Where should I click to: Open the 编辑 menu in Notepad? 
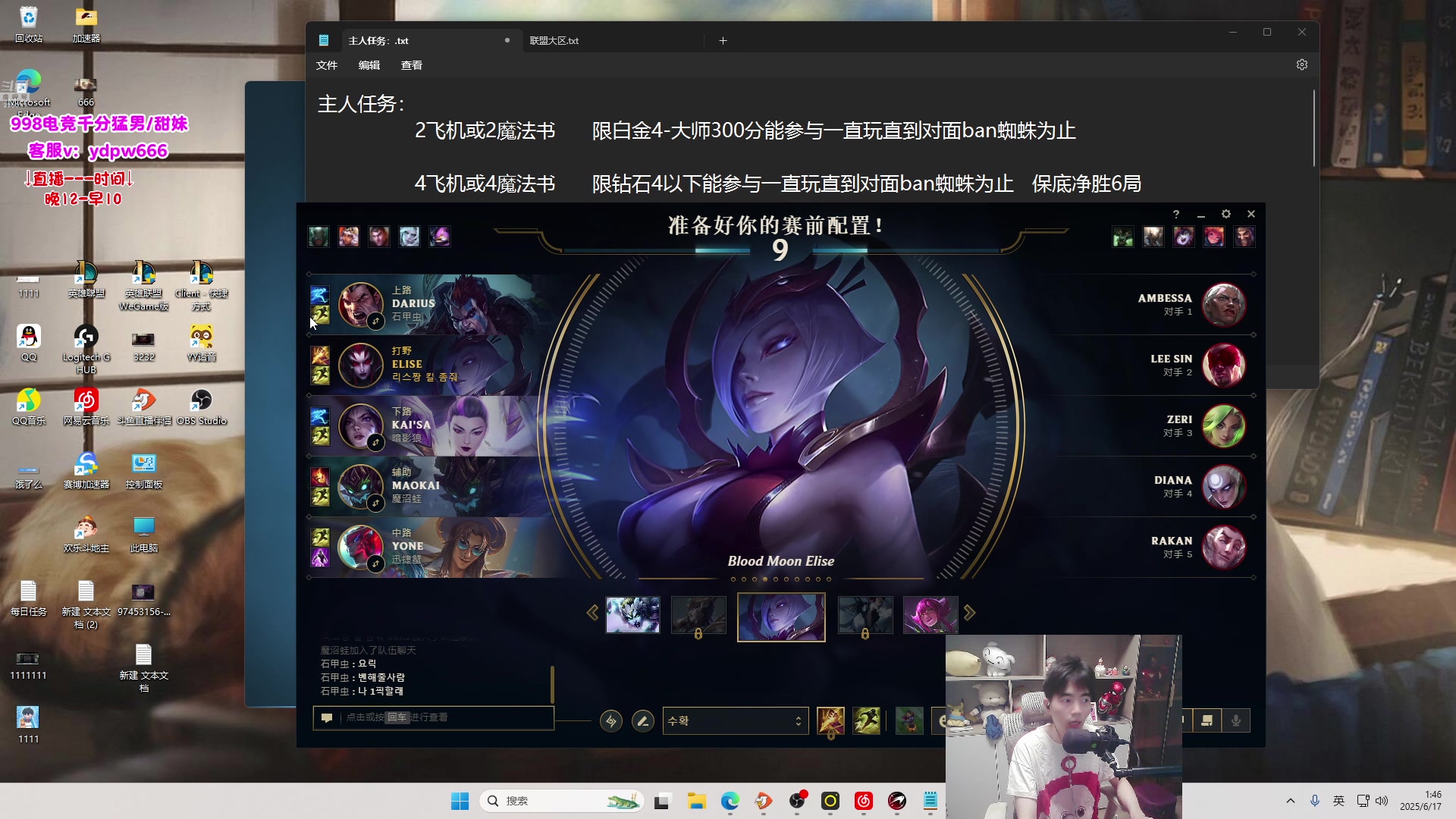369,65
